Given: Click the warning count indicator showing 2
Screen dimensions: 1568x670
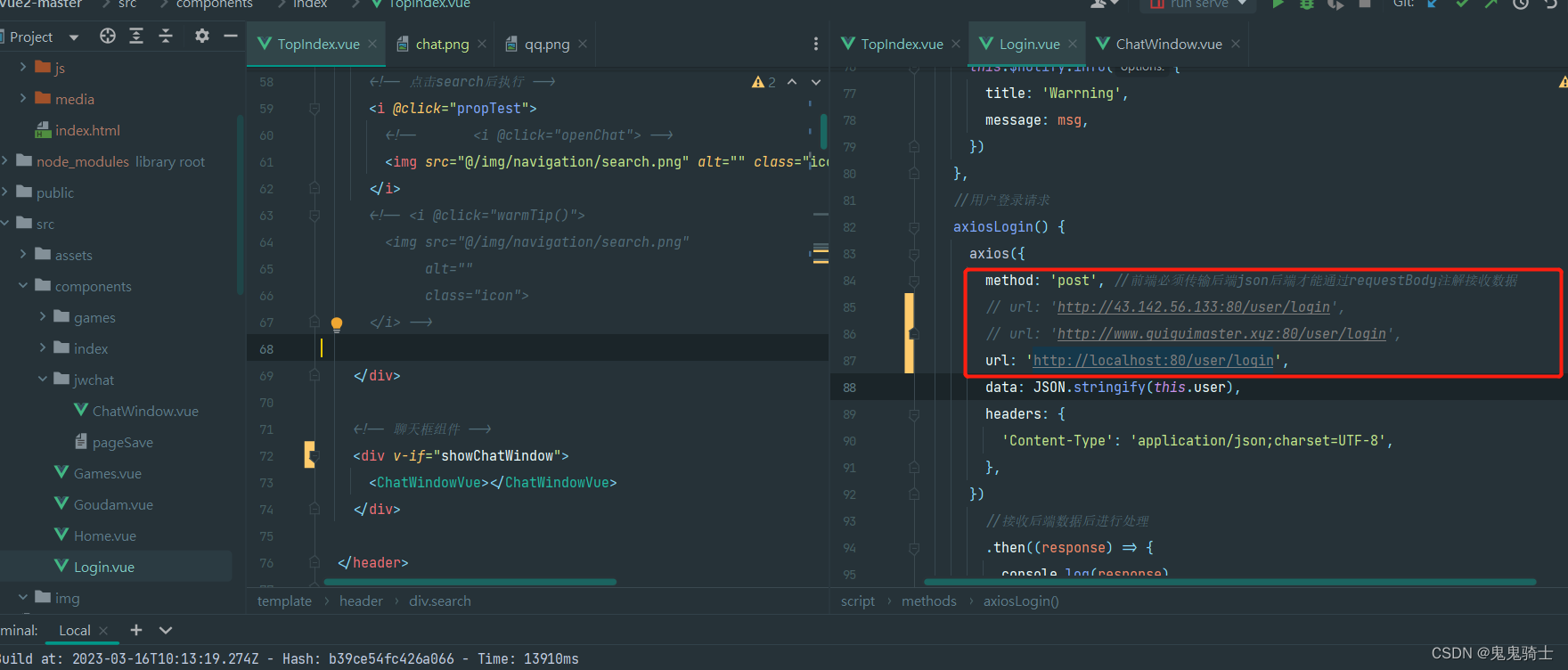Looking at the screenshot, I should [764, 82].
